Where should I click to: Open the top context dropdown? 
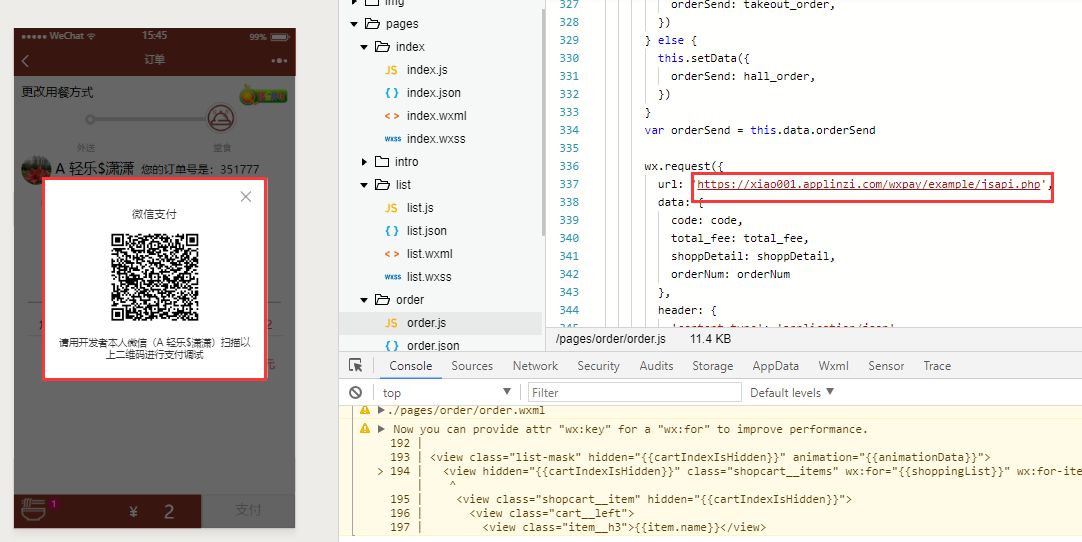point(446,392)
